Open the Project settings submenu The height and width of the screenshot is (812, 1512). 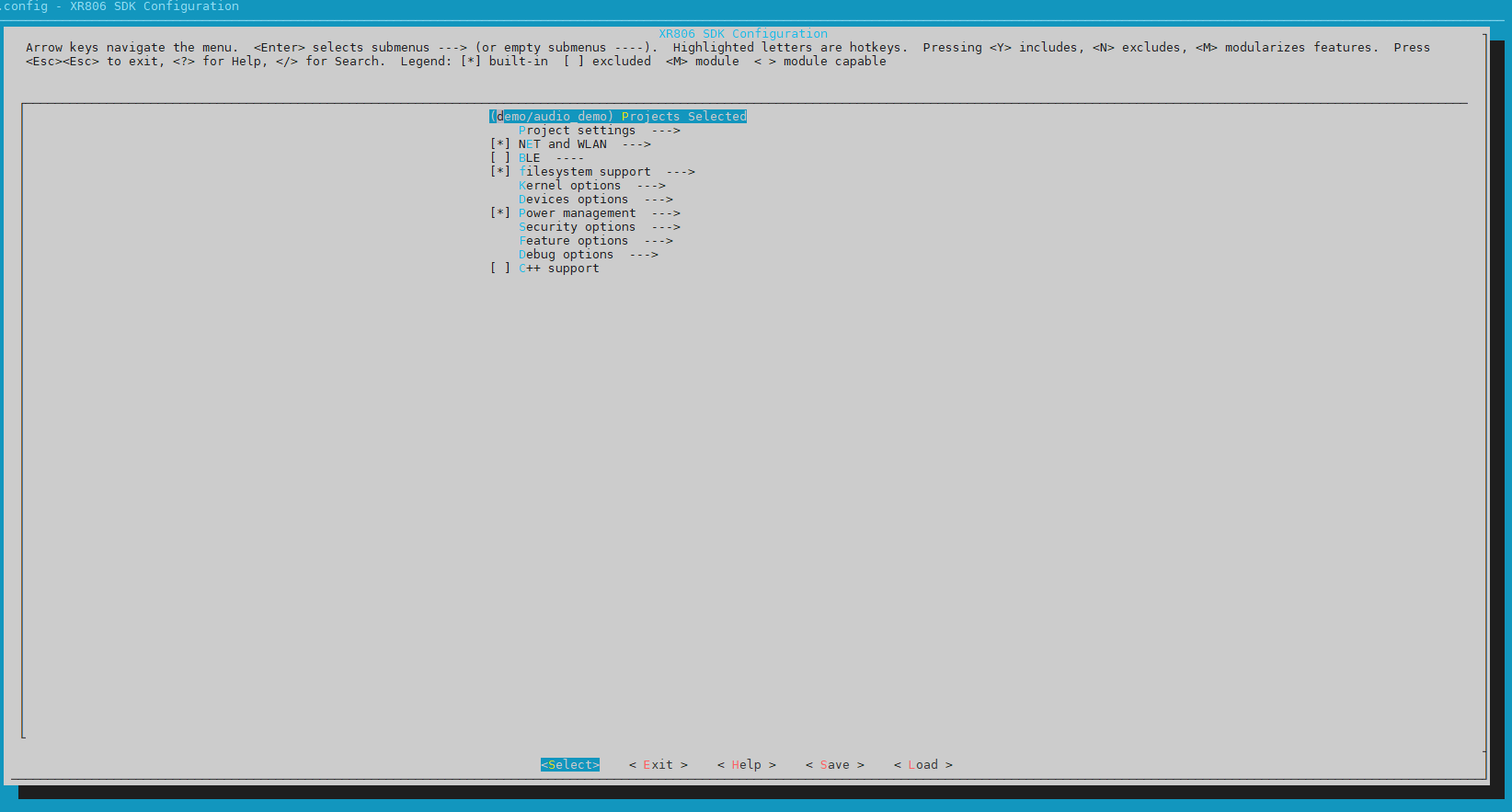click(x=577, y=131)
